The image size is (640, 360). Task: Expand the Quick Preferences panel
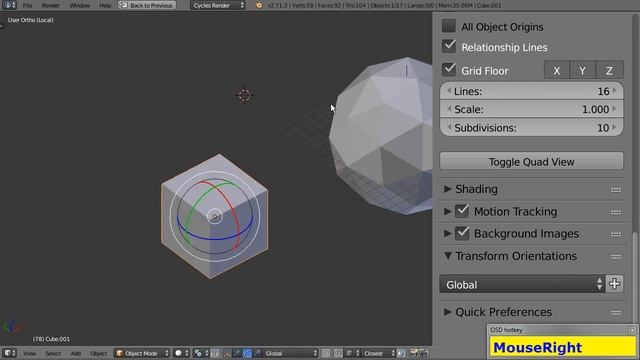pos(448,312)
